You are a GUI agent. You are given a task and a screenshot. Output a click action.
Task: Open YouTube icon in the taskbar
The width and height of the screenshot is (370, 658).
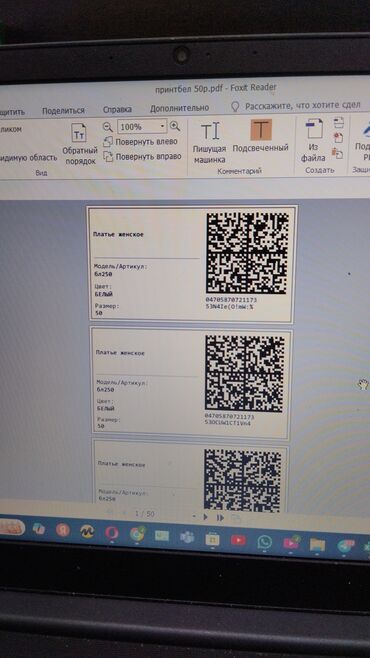coord(238,540)
